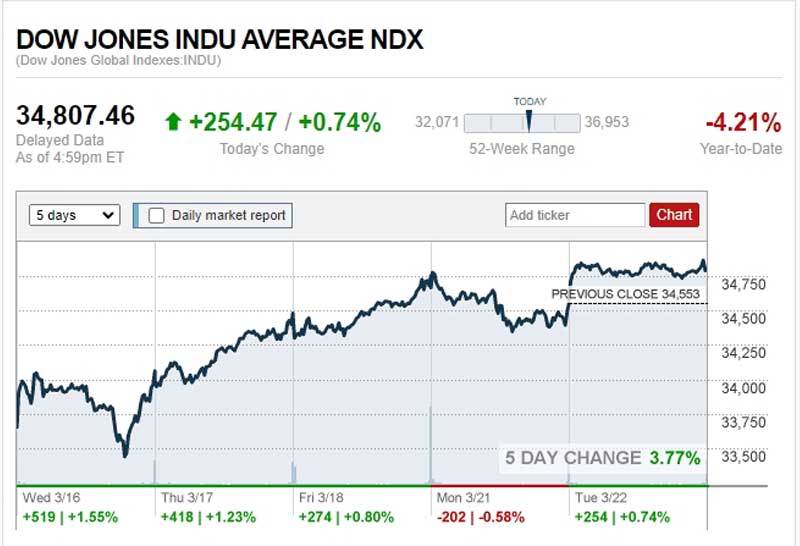The height and width of the screenshot is (546, 800).
Task: Select the Fri 3/18 day label
Action: click(320, 496)
